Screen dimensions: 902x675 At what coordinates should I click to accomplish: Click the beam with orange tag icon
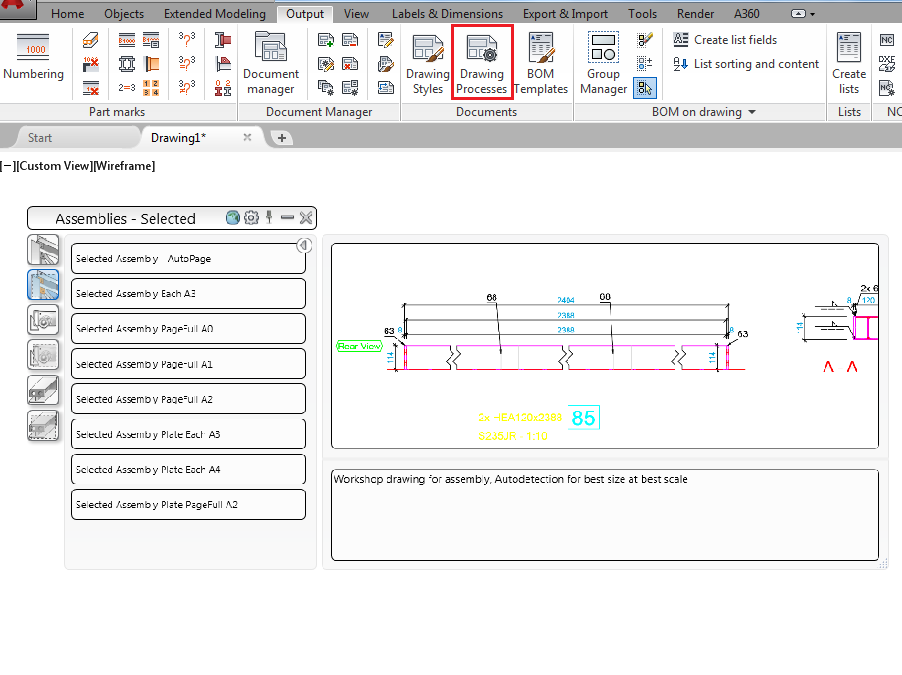pos(90,40)
